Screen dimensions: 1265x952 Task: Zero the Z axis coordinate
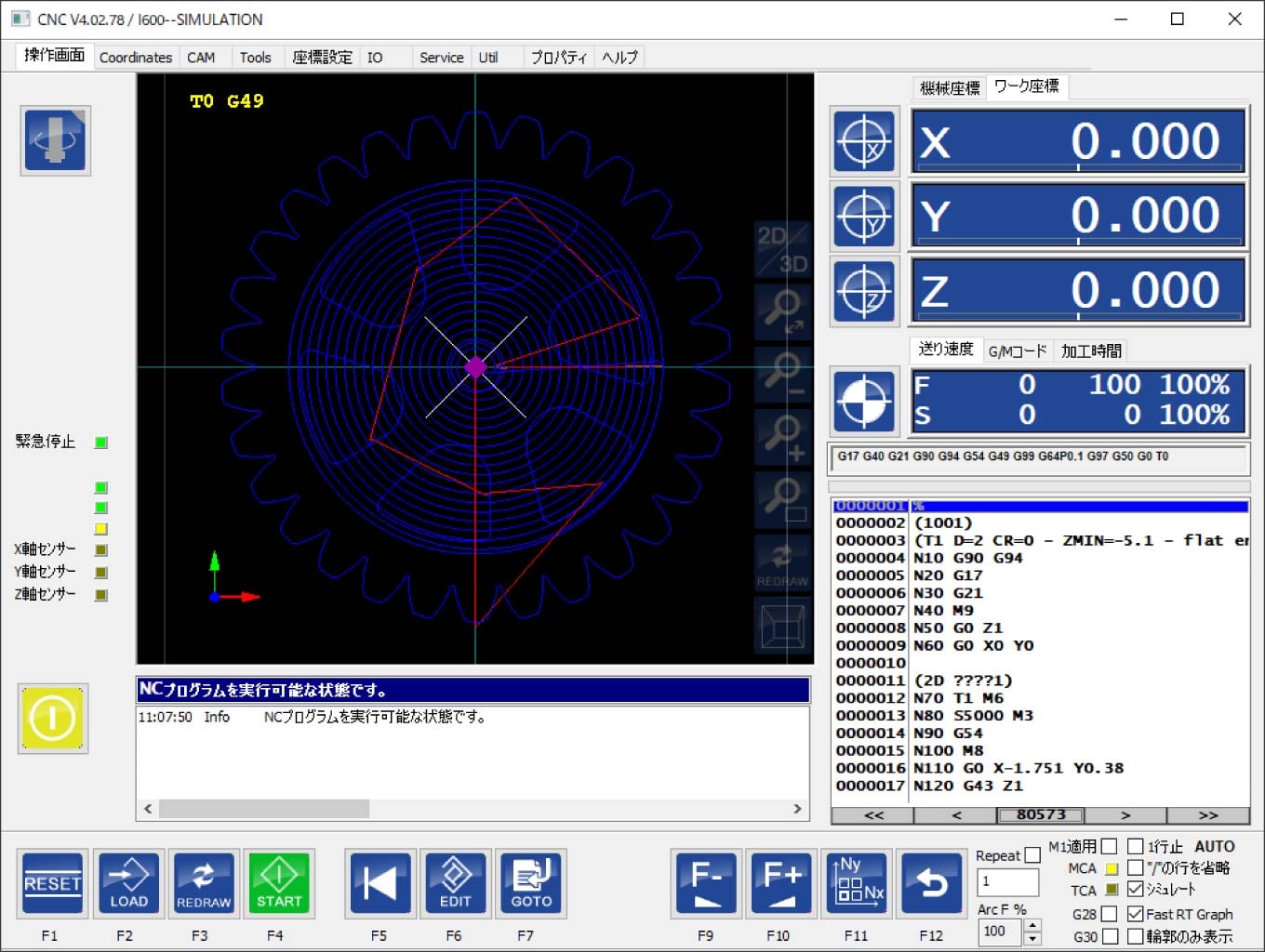864,291
